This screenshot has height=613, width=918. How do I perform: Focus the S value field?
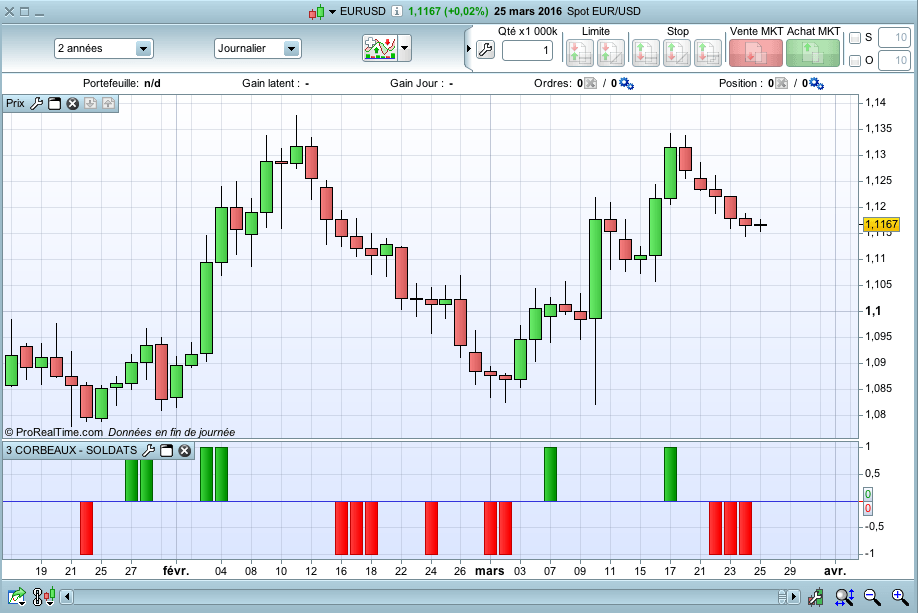click(895, 37)
